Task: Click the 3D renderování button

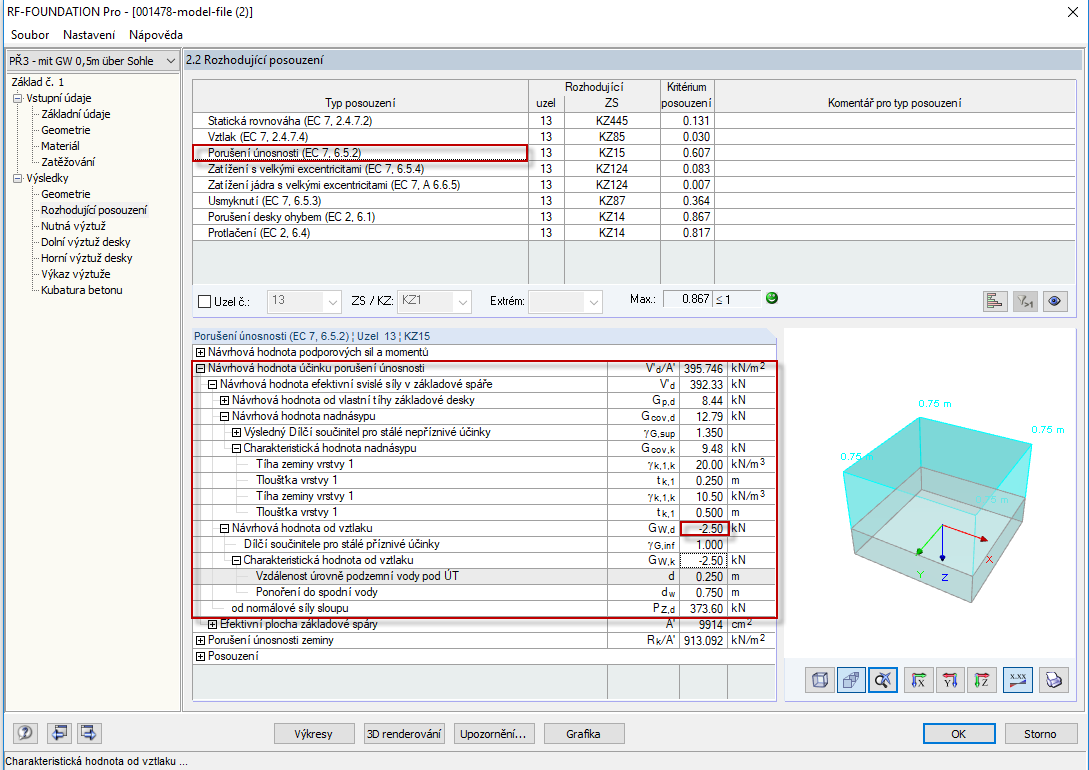Action: point(404,734)
